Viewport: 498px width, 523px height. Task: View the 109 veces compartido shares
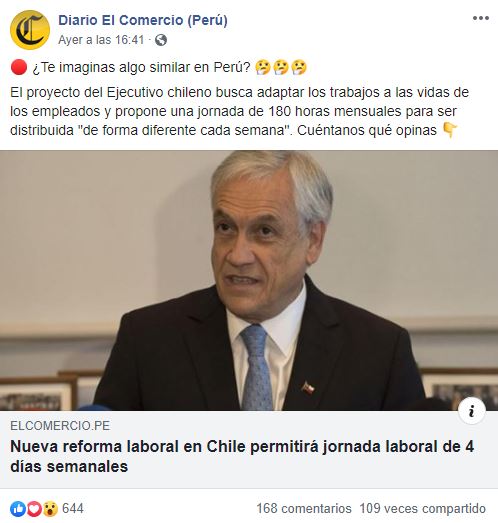422,509
